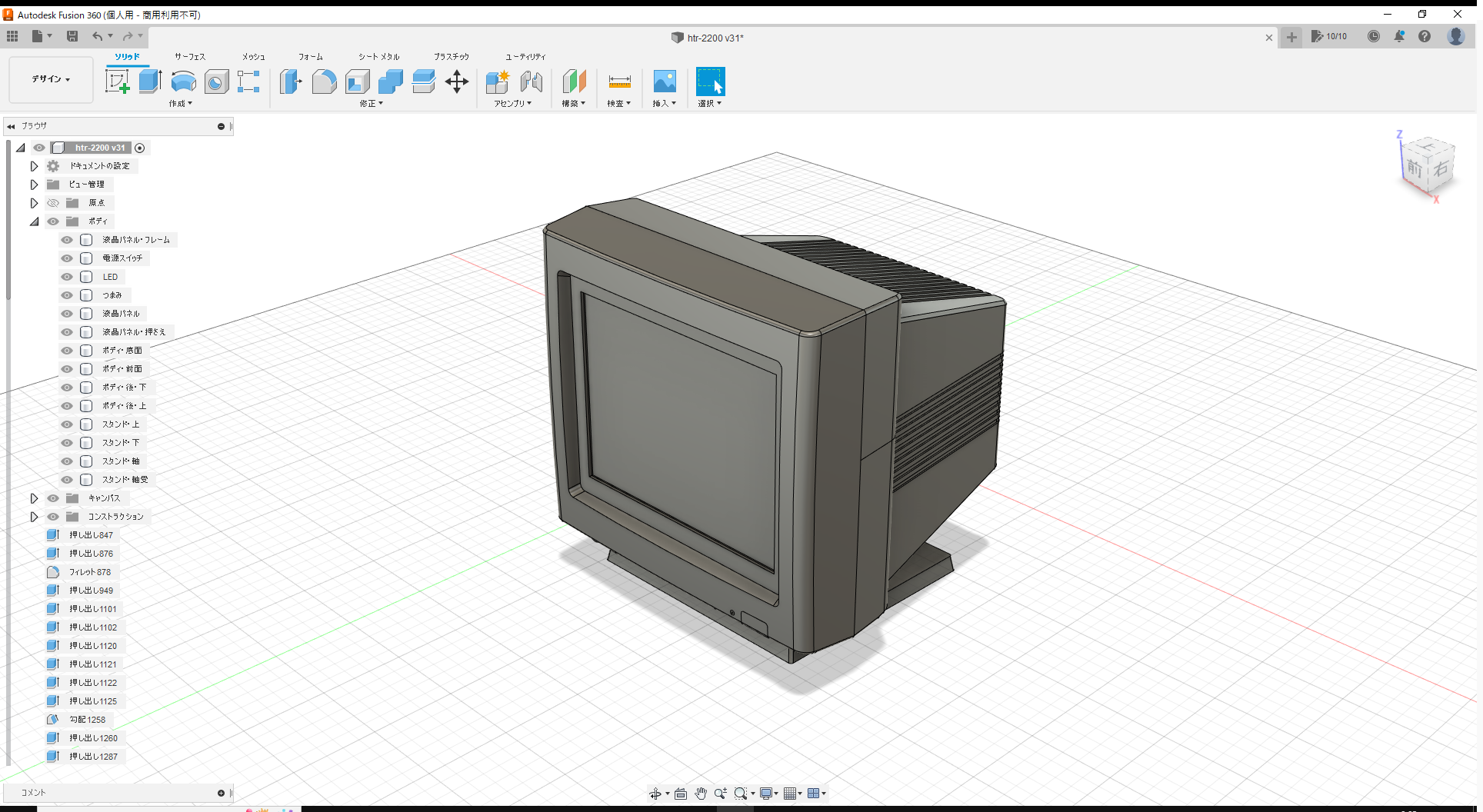Open the デザイン workspace dropdown

pyautogui.click(x=50, y=79)
